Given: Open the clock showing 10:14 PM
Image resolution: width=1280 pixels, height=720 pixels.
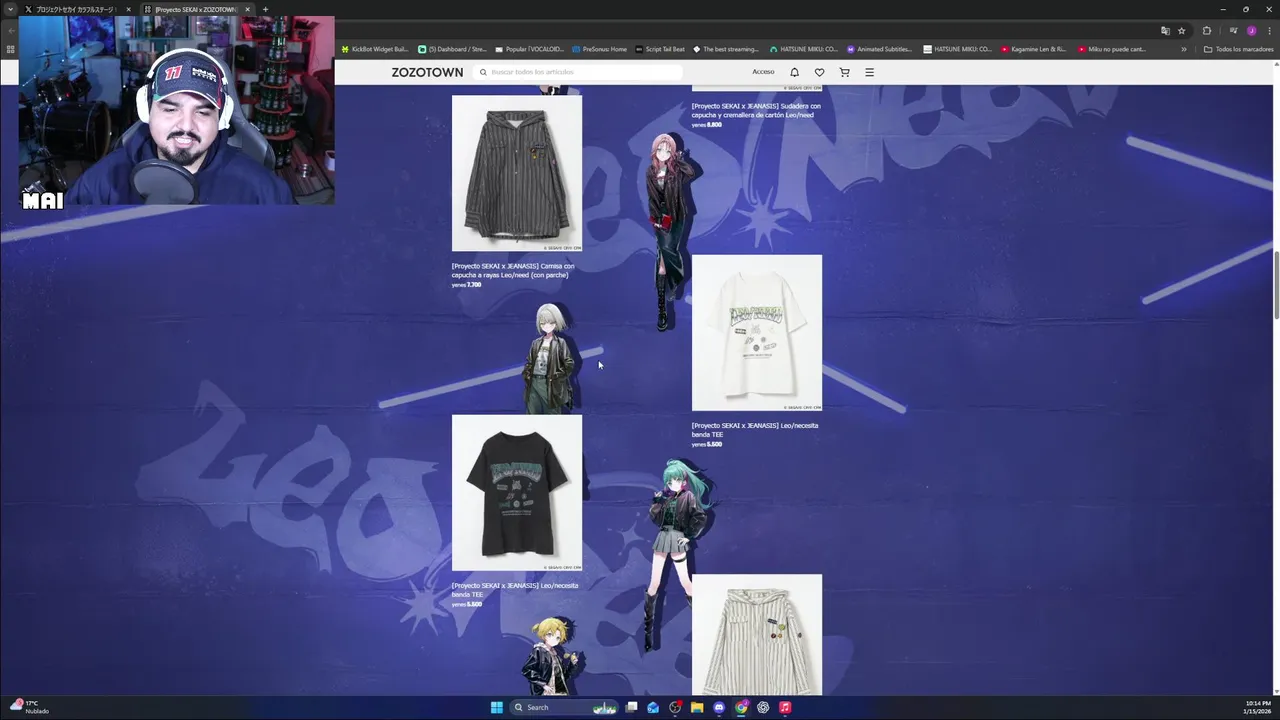Looking at the screenshot, I should click(1258, 707).
